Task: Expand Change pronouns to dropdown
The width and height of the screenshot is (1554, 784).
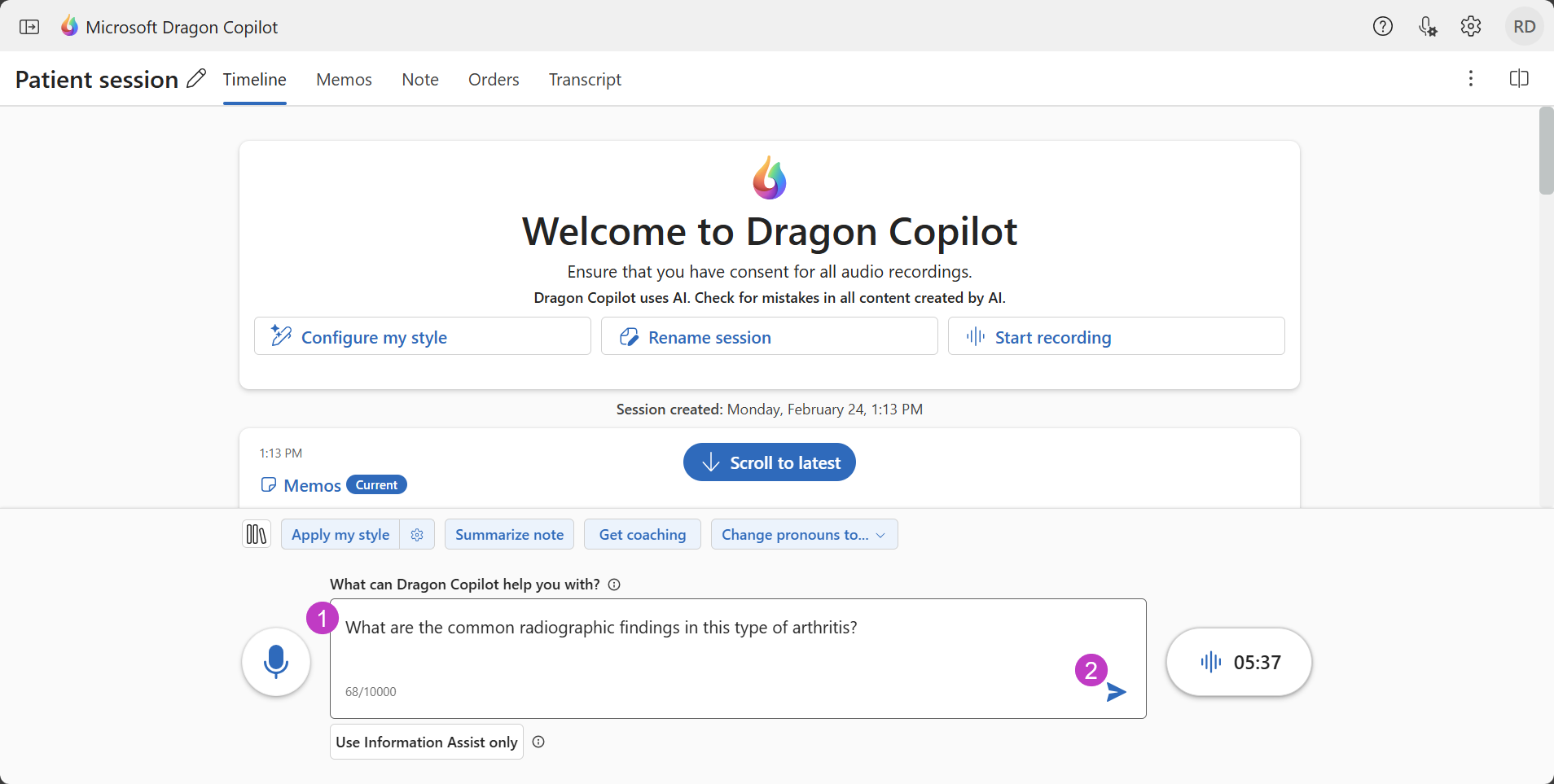Action: (804, 535)
